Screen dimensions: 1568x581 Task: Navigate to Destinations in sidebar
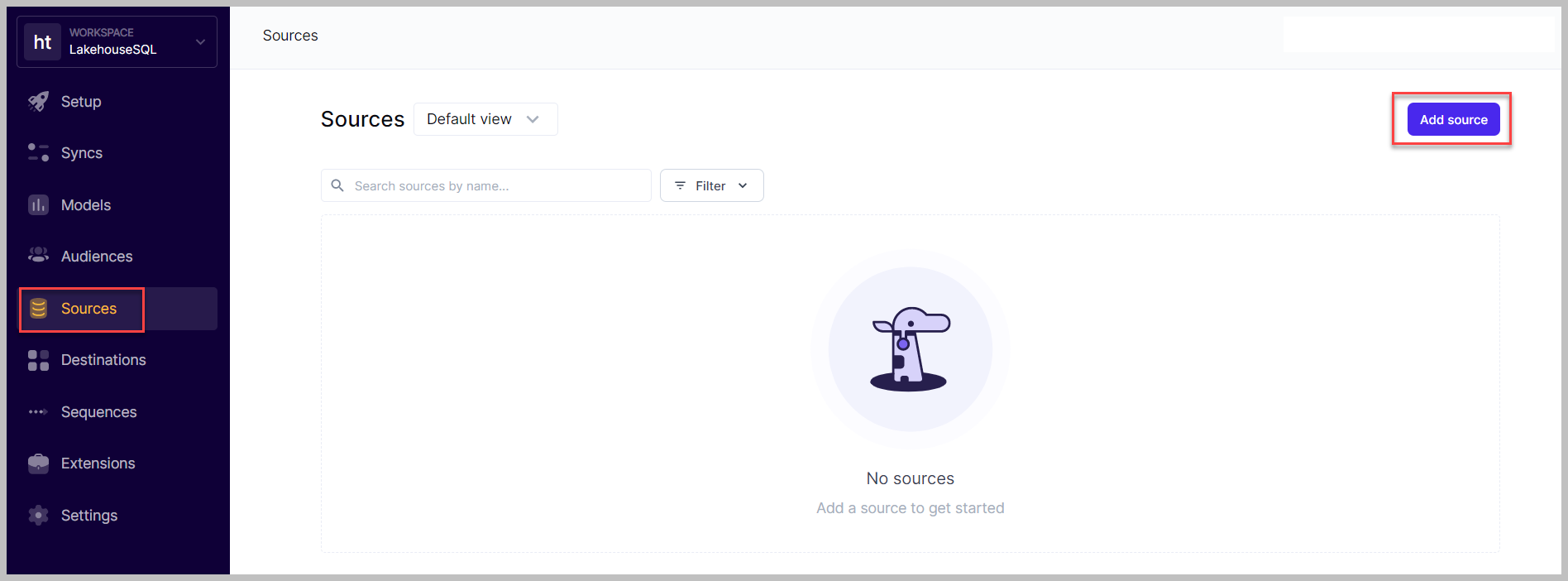pyautogui.click(x=103, y=360)
